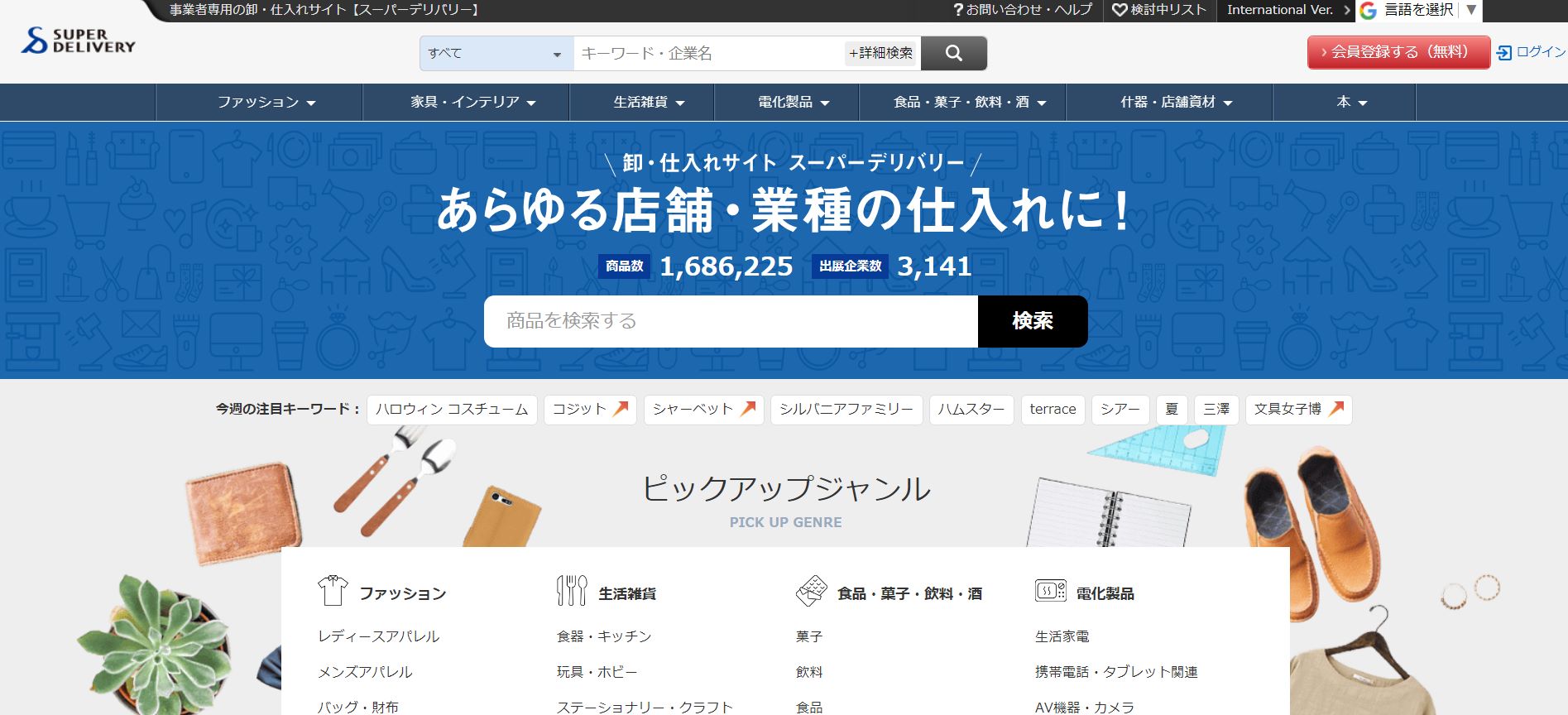The width and height of the screenshot is (1568, 715).
Task: Click the trending arrow on コジット keyword
Action: (x=621, y=408)
